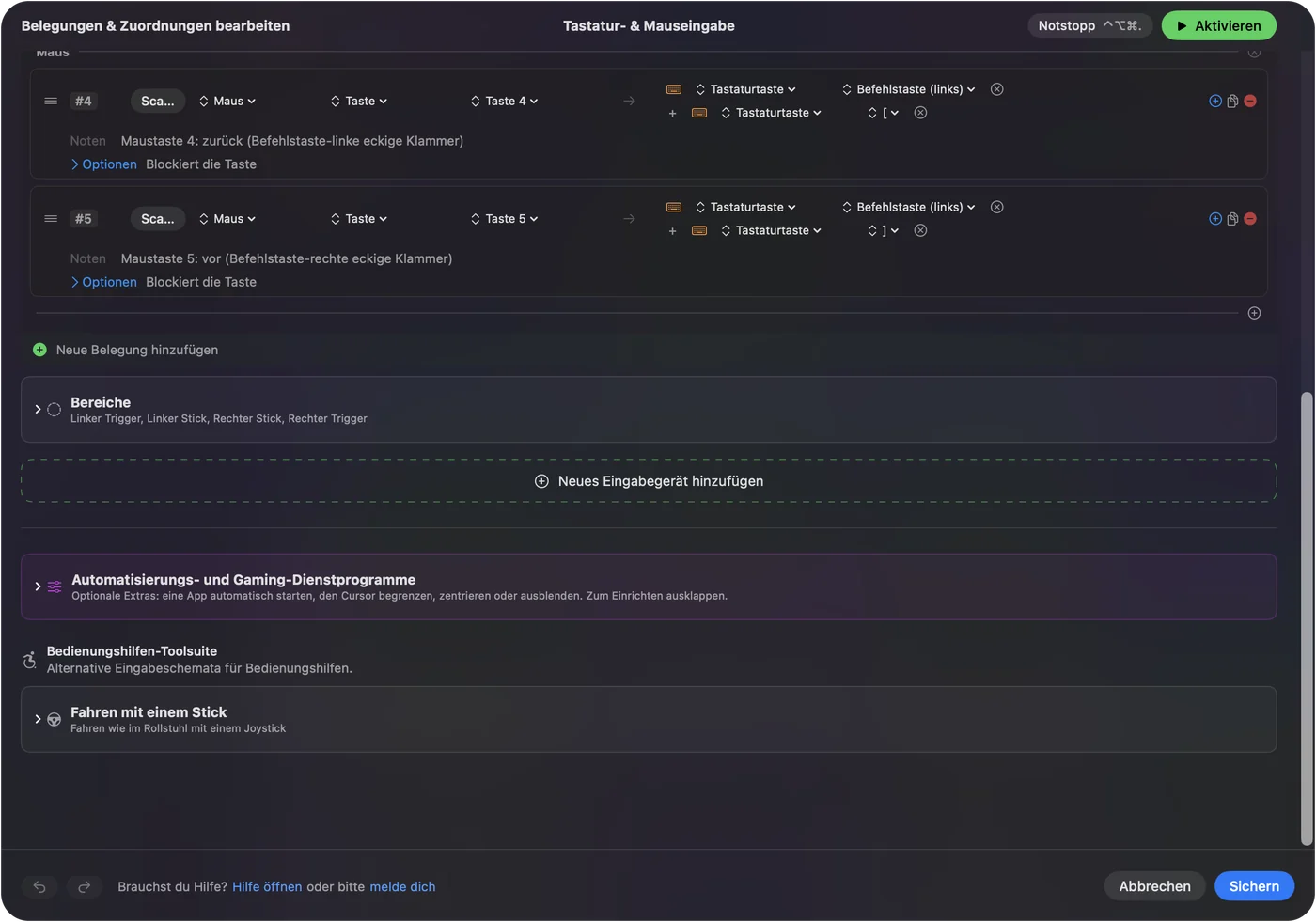
Task: Remove Befehlstaste (links) output in row #4
Action: pyautogui.click(x=997, y=89)
